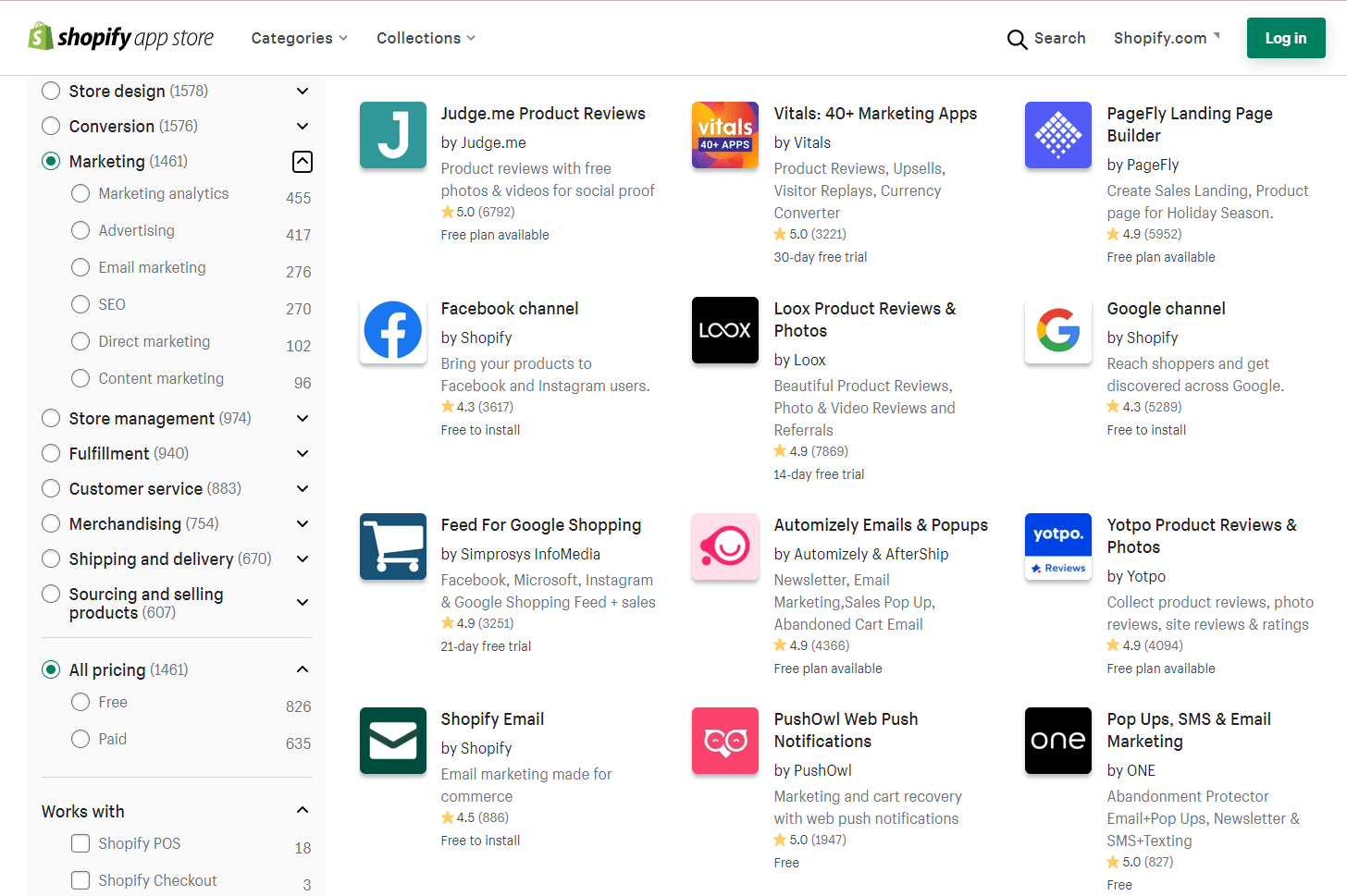Select the Conversion category radio
This screenshot has width=1347, height=896.
(51, 126)
